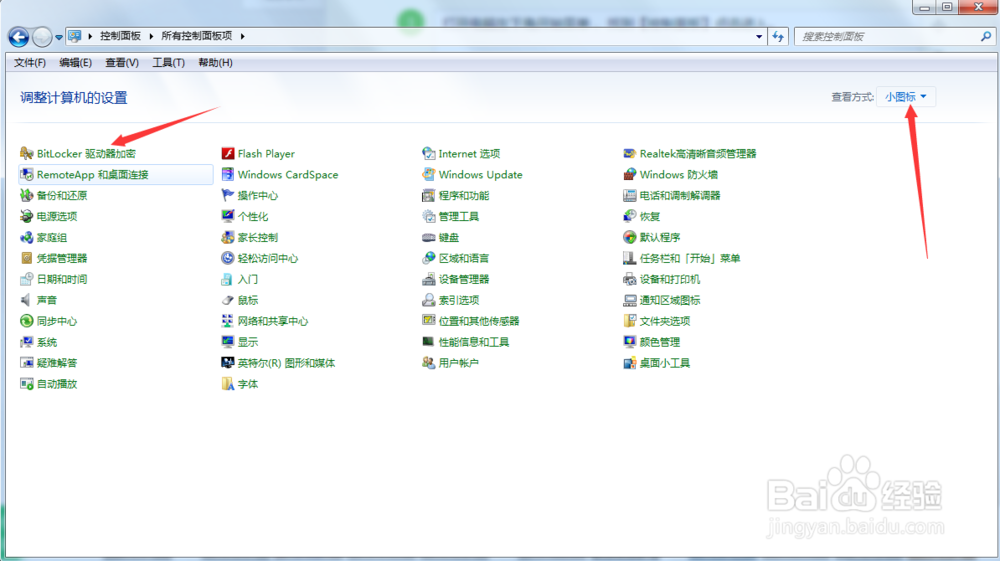Click the Windows Update icon
This screenshot has width=1000, height=561.
click(429, 175)
